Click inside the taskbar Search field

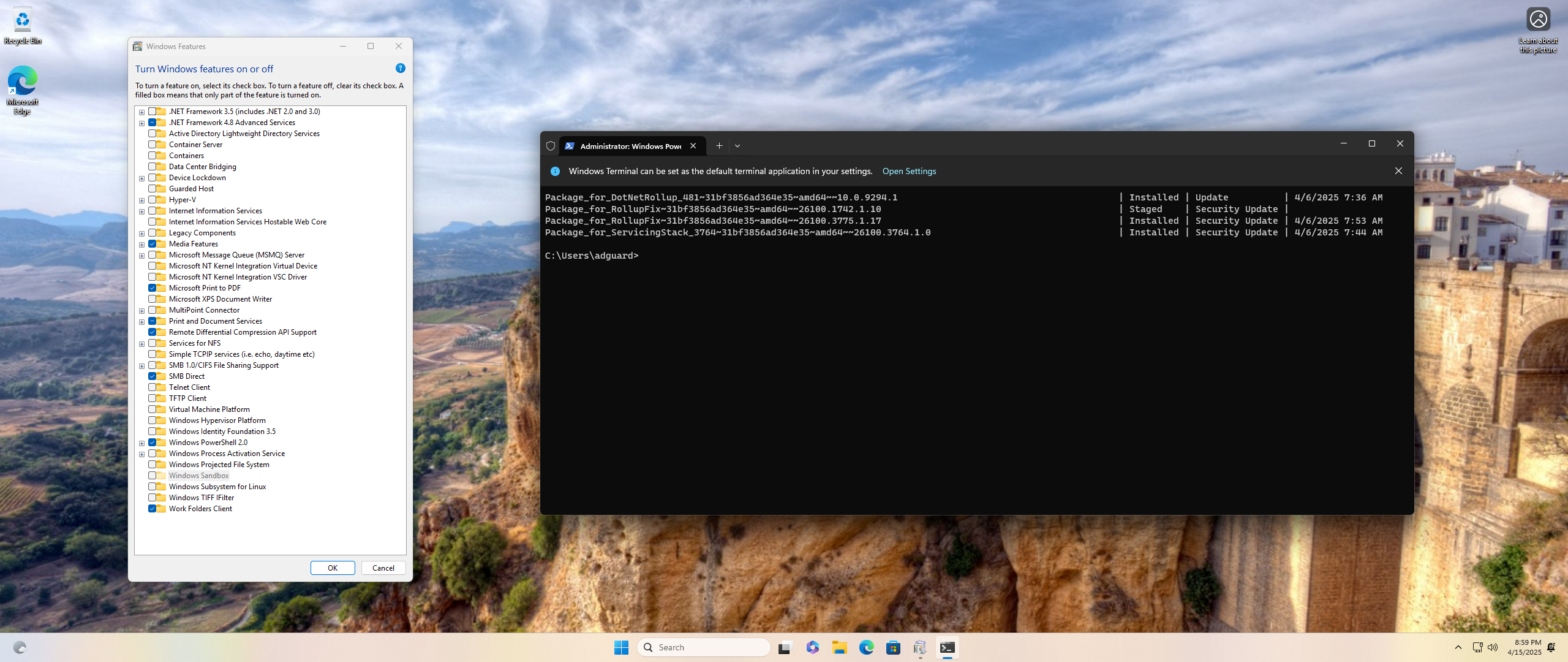[x=703, y=647]
